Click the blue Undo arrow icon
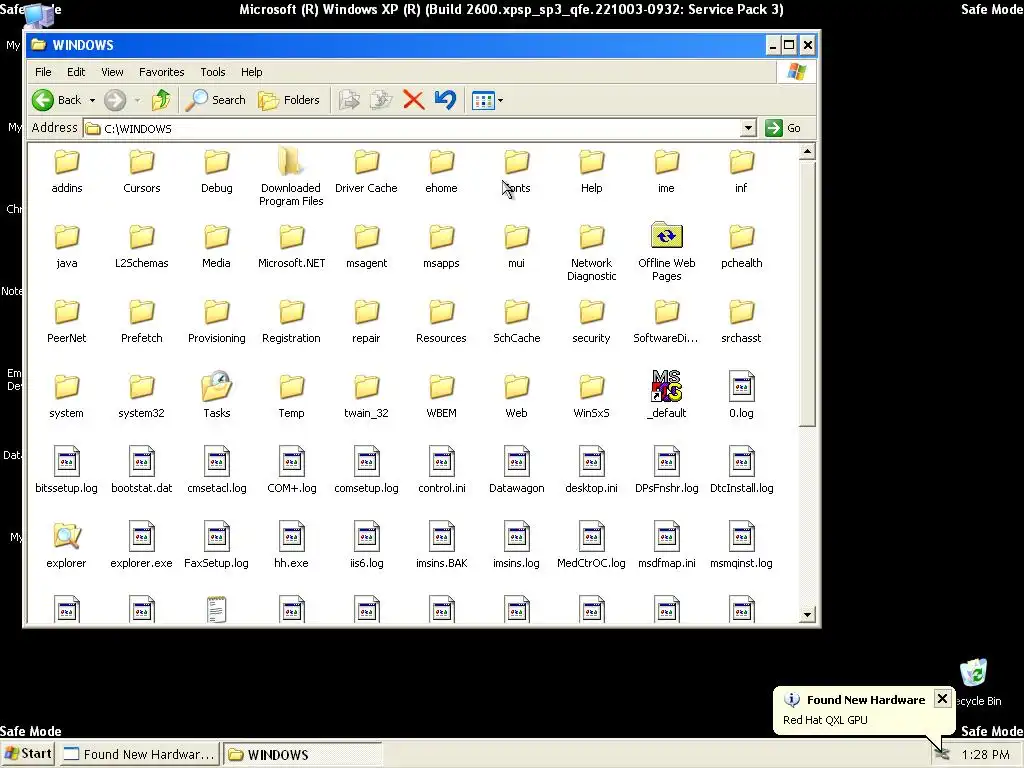 point(445,100)
